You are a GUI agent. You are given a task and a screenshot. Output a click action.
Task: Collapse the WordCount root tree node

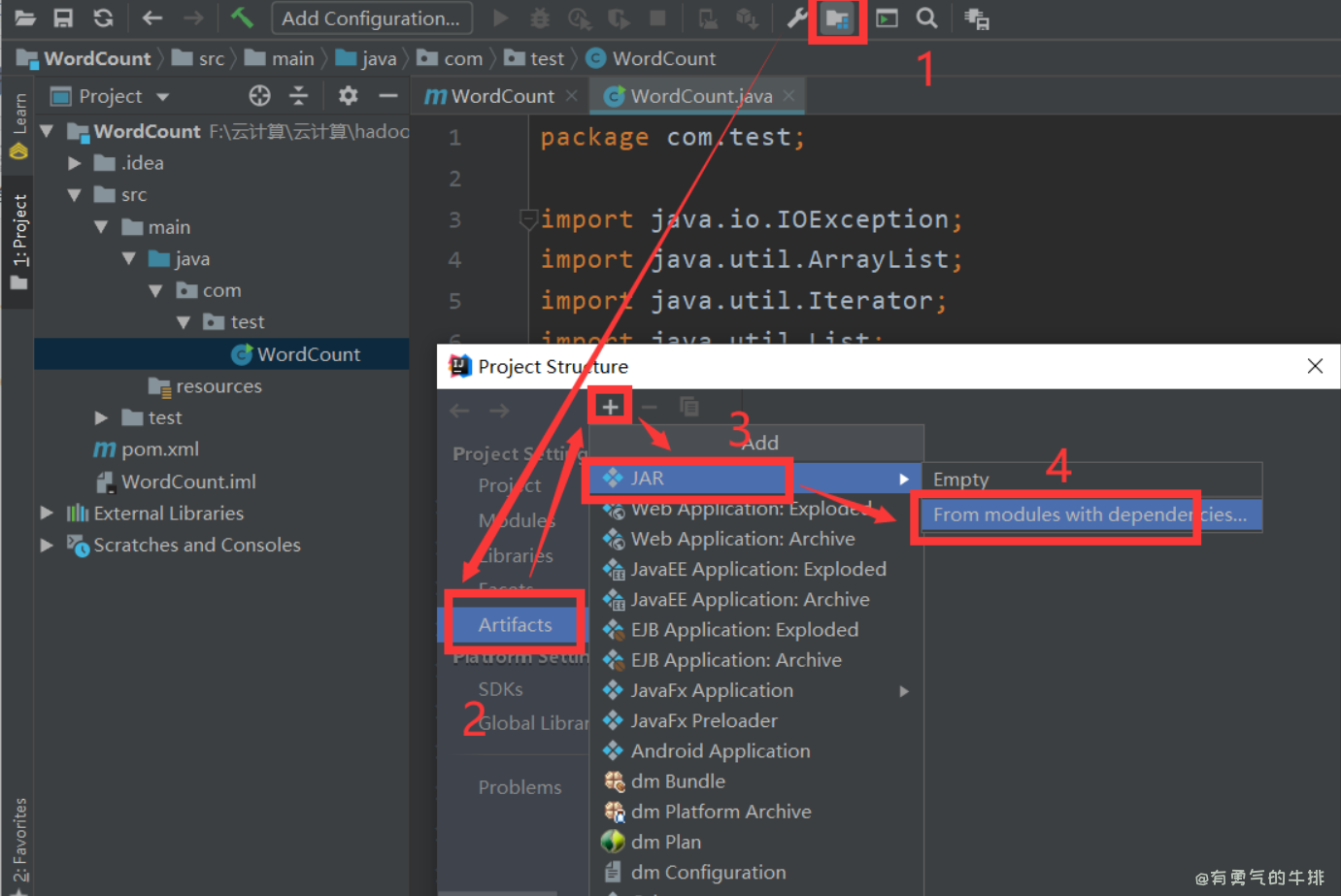click(47, 130)
